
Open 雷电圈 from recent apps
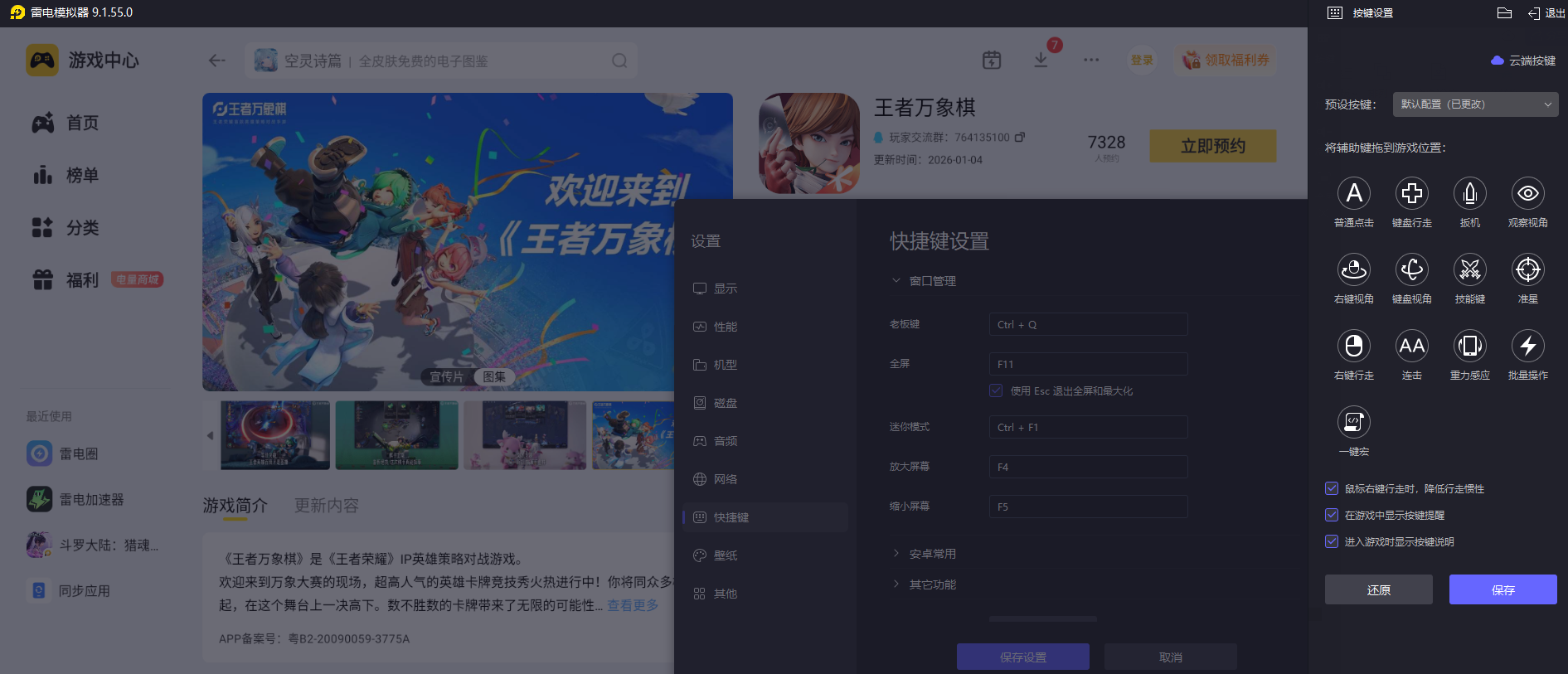point(62,453)
